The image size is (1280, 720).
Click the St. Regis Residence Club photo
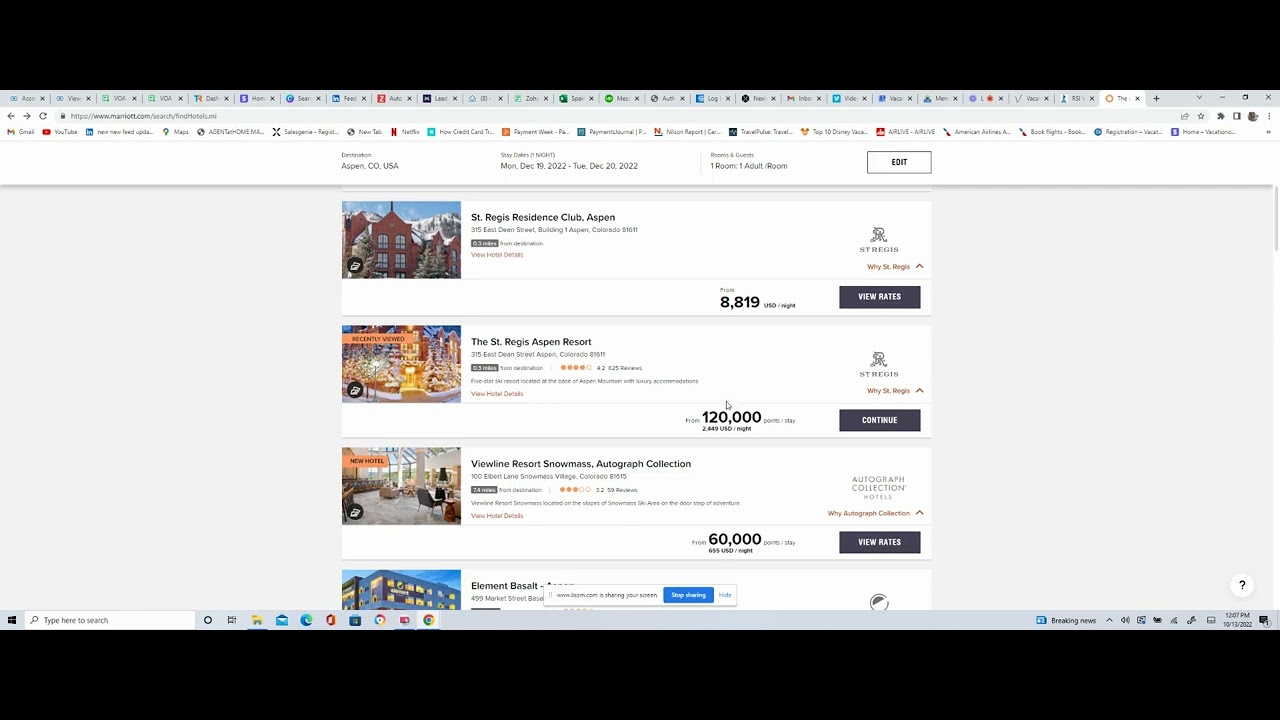pyautogui.click(x=401, y=240)
